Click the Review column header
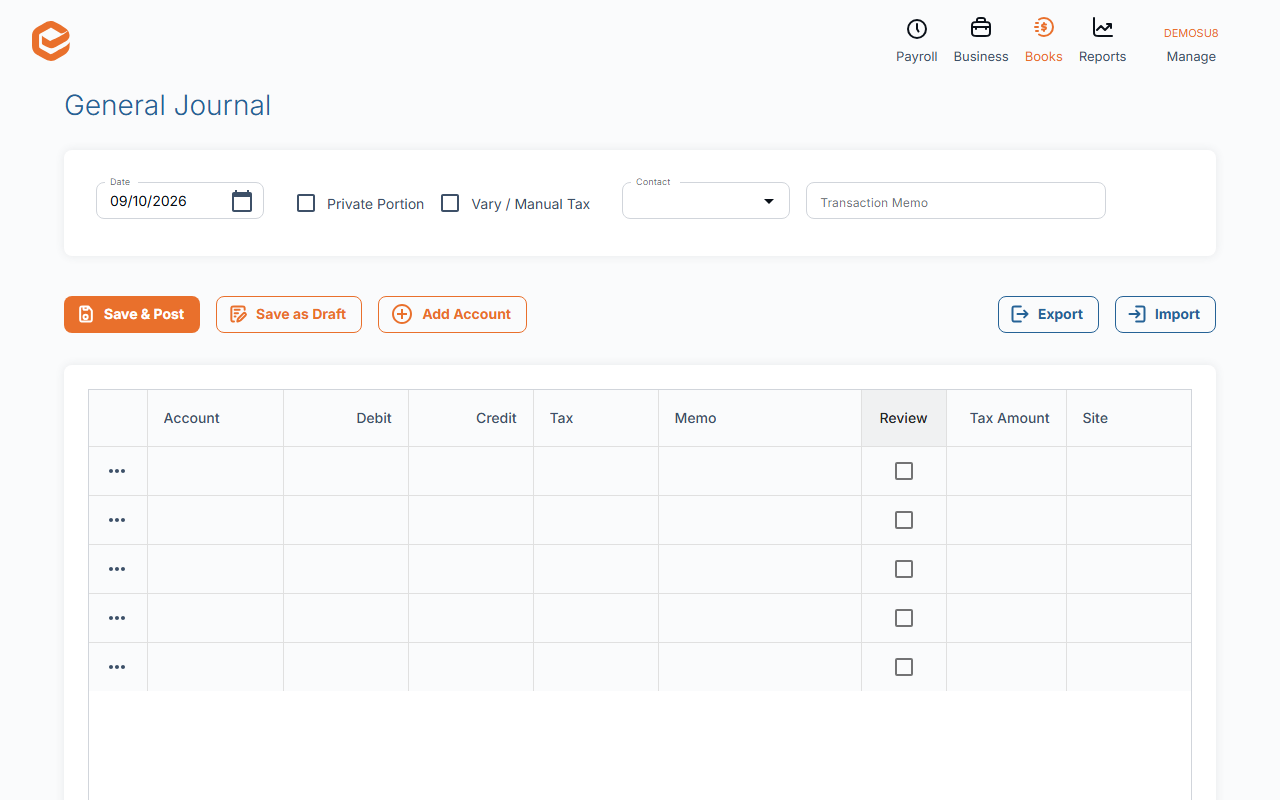 click(904, 418)
